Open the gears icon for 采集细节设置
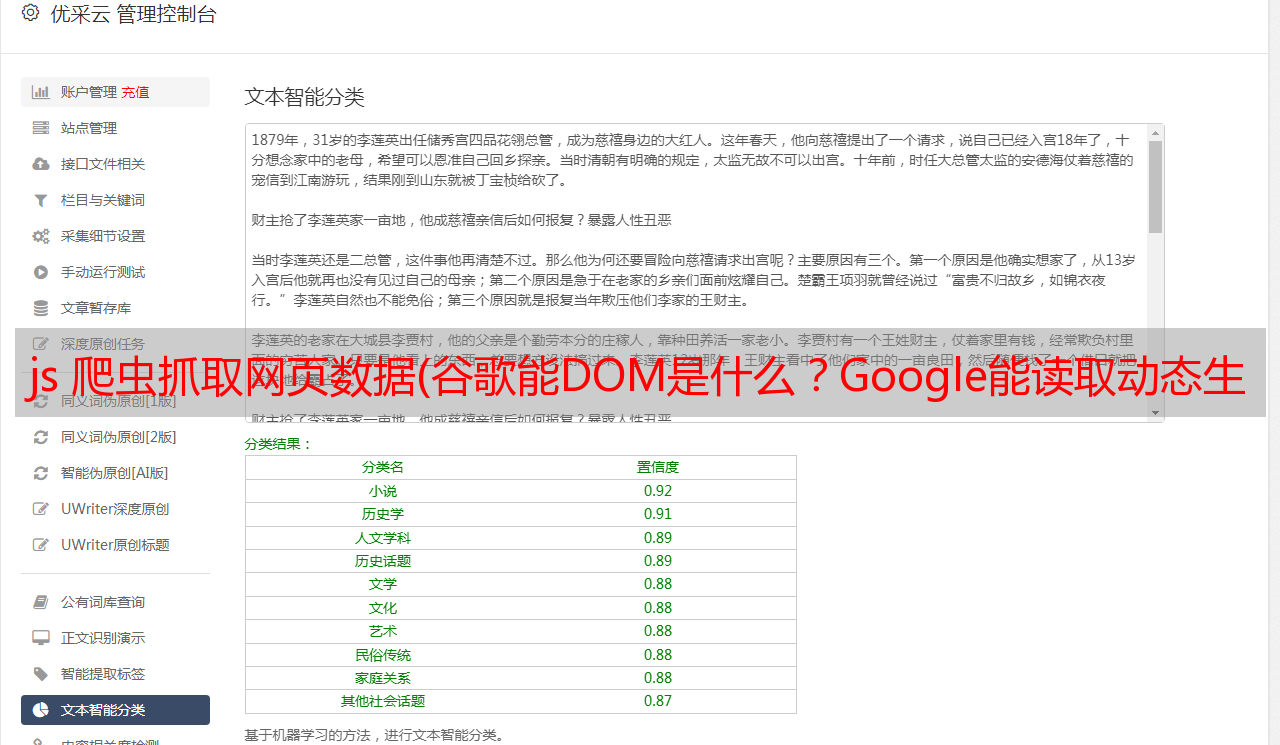Screen dimensions: 1280x745 [x=41, y=236]
